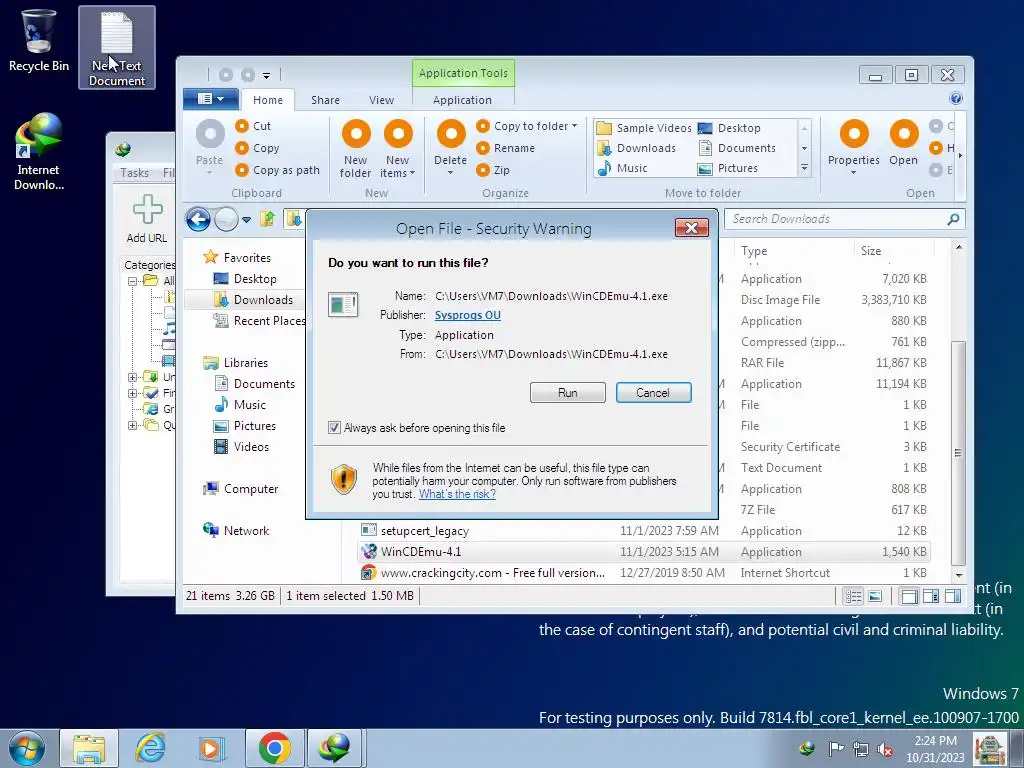Select Downloads in Move to folder gallery
1024x768 pixels.
click(x=637, y=148)
